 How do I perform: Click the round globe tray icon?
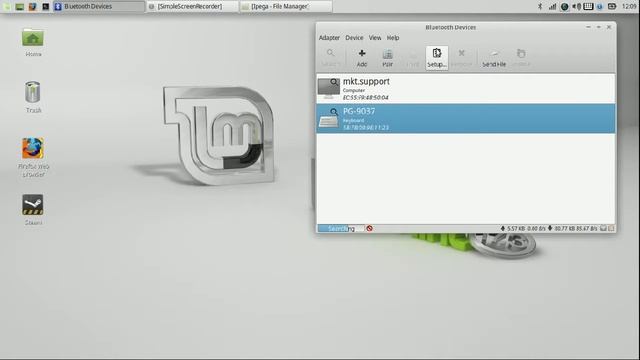pyautogui.click(x=564, y=6)
